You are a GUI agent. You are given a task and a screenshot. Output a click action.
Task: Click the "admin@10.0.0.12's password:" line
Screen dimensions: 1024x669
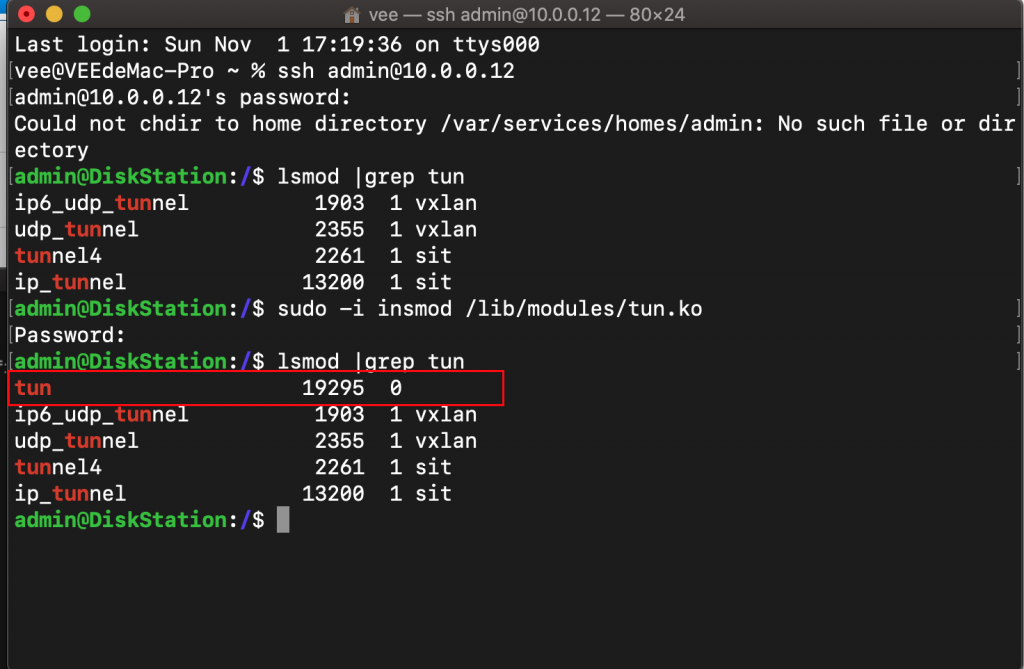182,98
